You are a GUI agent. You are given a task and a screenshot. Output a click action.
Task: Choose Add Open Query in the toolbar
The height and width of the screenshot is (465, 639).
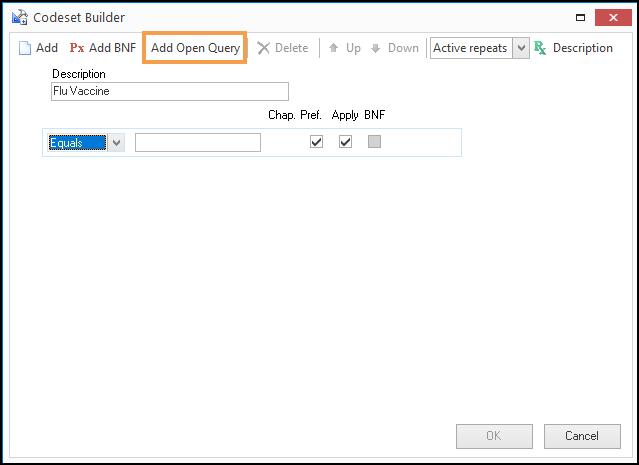coord(195,48)
